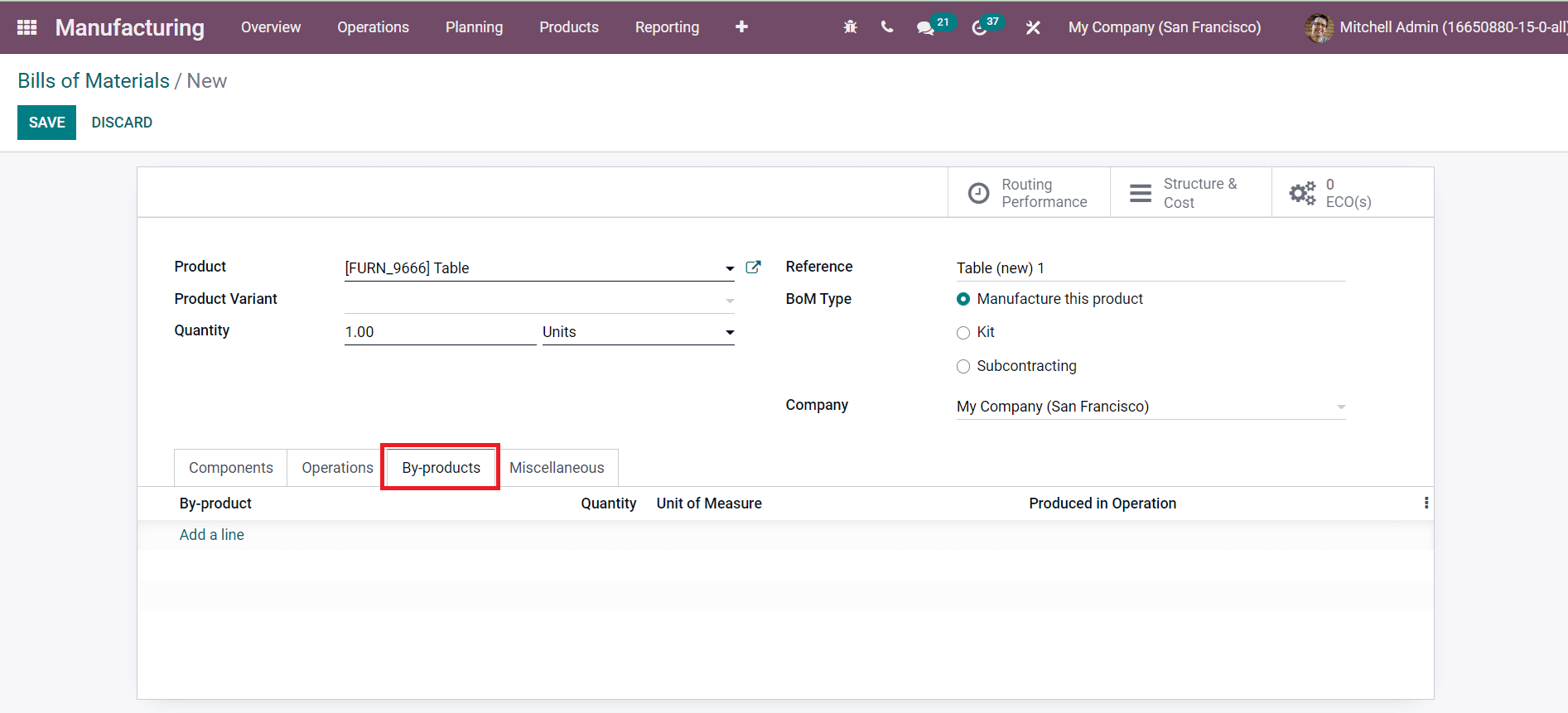Click the SAVE button
This screenshot has height=713, width=1568.
(46, 123)
